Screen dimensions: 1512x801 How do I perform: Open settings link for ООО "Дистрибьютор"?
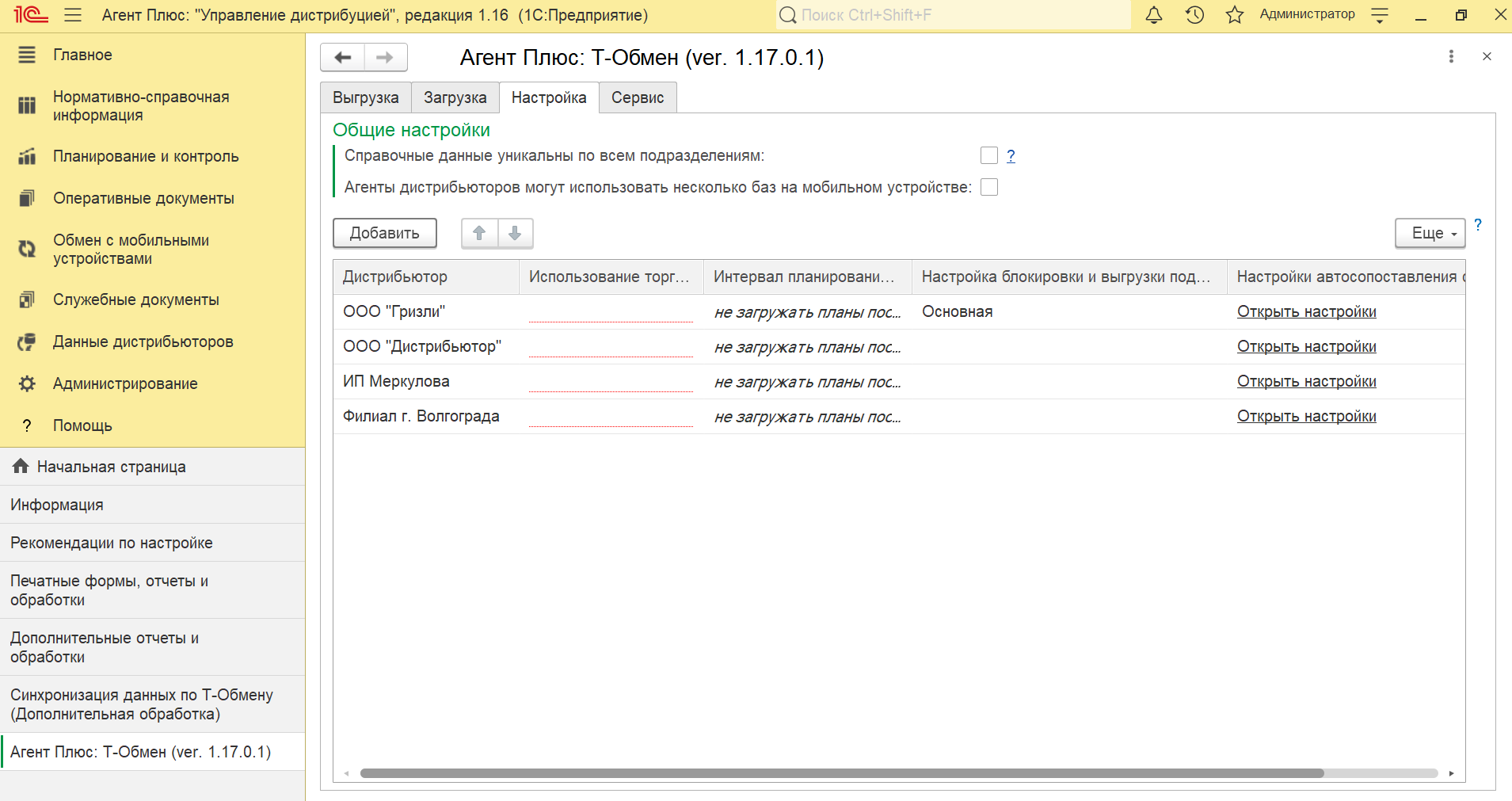point(1306,346)
